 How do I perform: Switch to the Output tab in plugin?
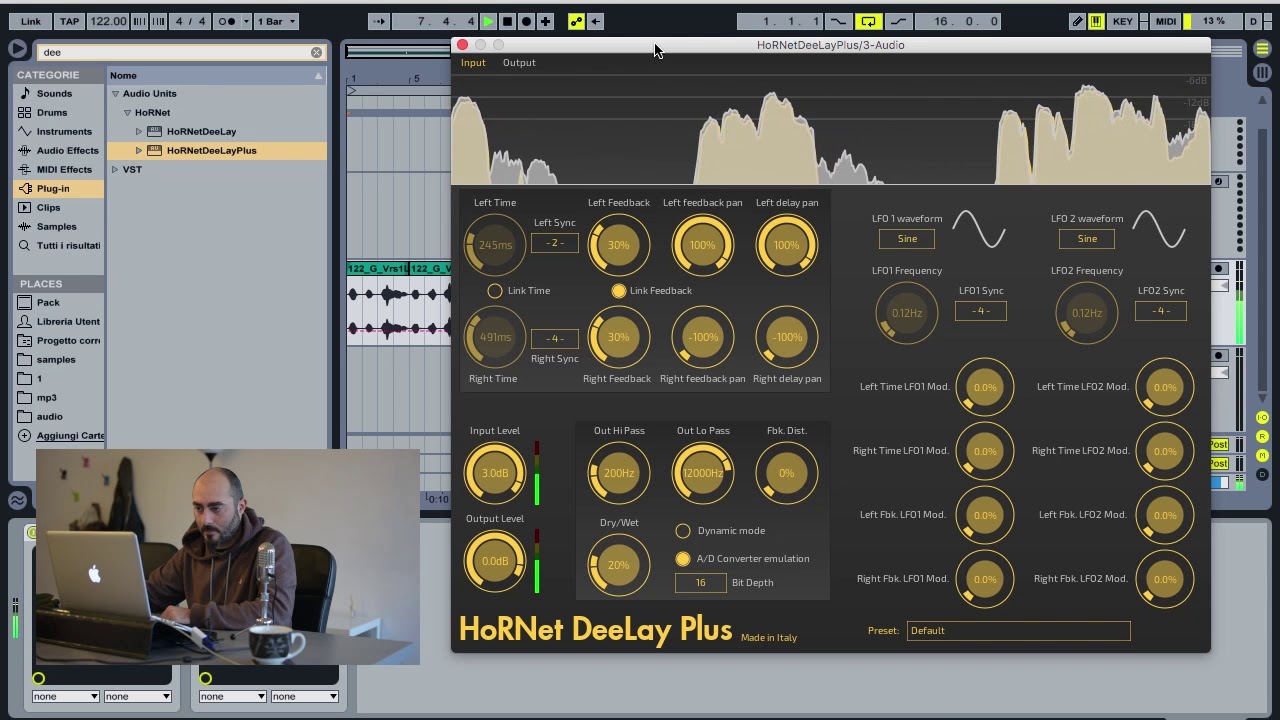pos(519,63)
